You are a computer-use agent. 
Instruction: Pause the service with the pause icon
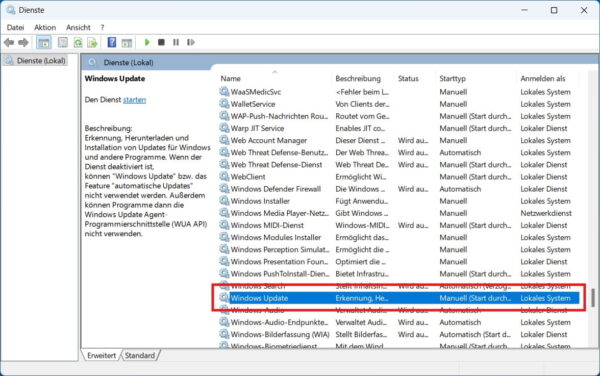(x=176, y=42)
